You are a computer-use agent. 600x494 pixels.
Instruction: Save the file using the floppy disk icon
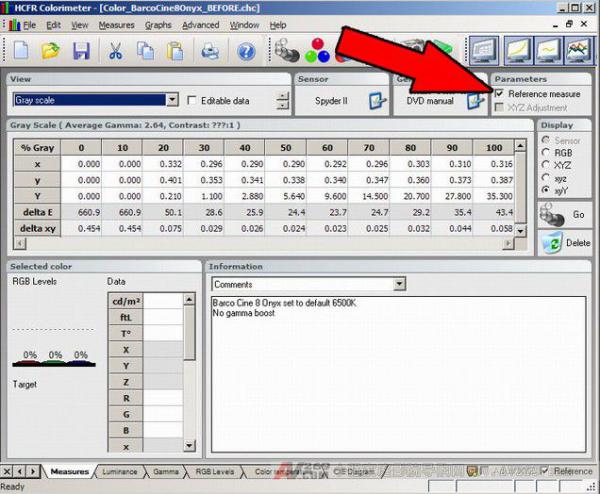[81, 51]
